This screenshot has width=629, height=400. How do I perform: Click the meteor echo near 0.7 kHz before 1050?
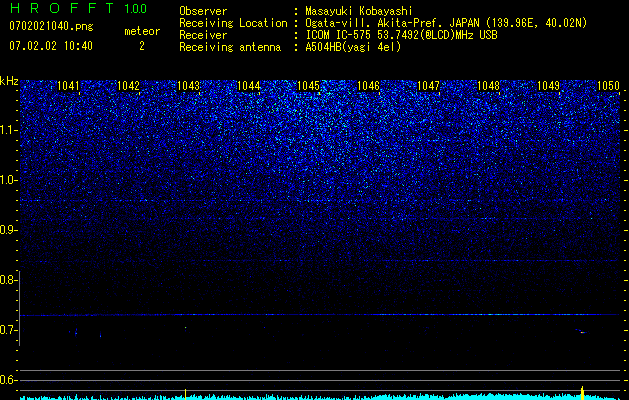582,332
